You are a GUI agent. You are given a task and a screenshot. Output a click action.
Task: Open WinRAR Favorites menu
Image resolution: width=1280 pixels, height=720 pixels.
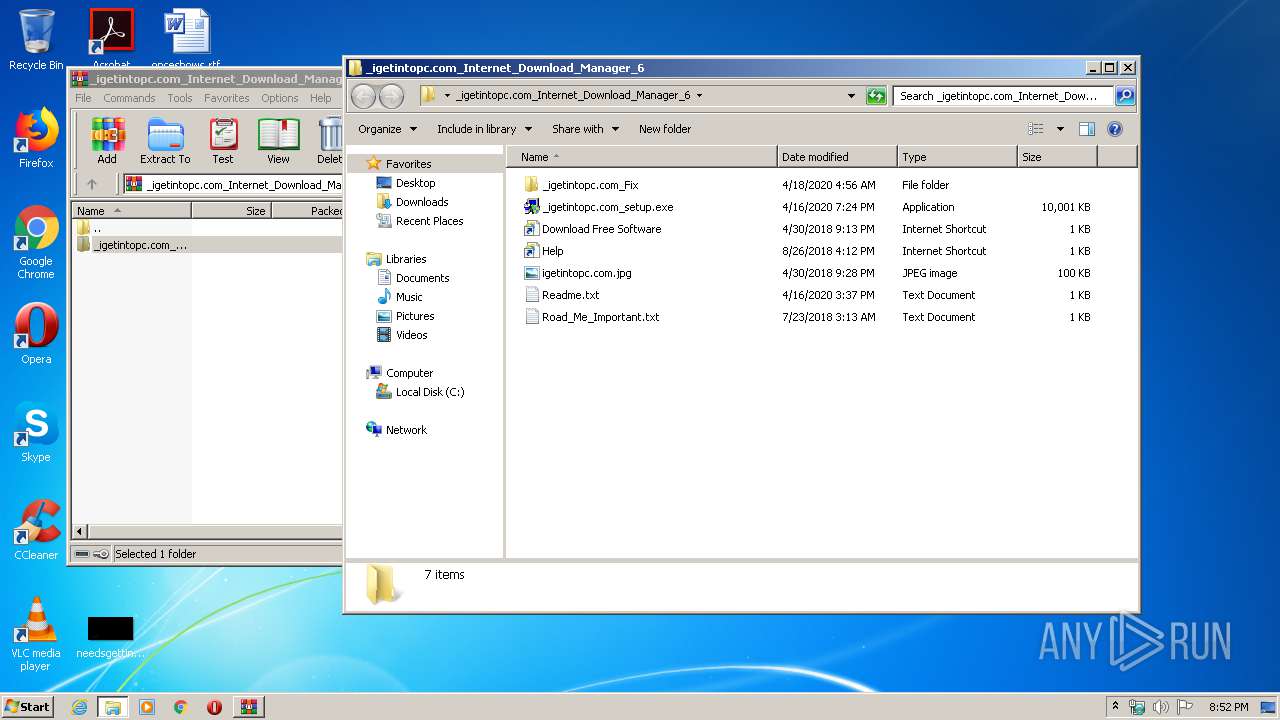coord(227,98)
